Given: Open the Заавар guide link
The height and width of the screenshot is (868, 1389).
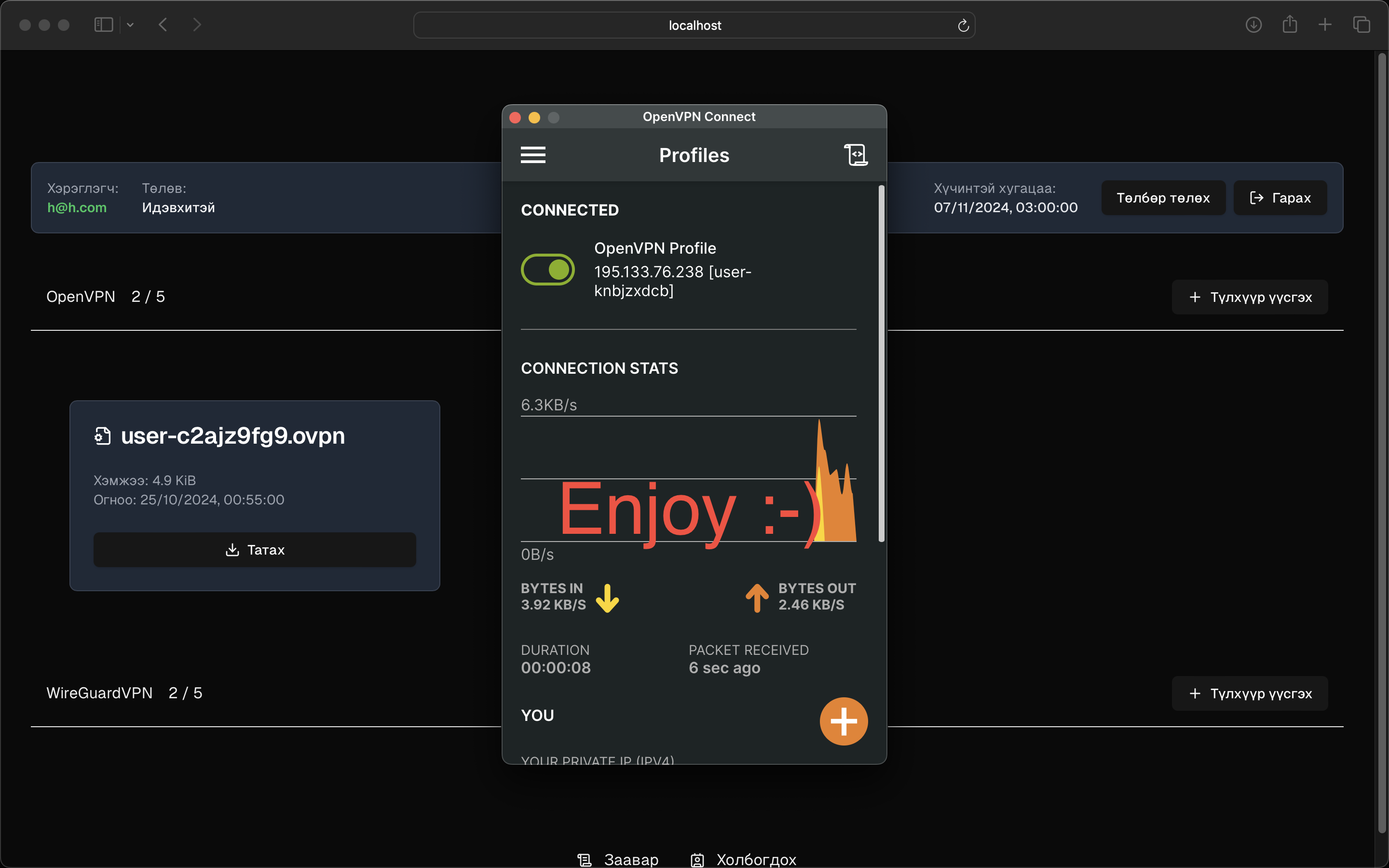Looking at the screenshot, I should [619, 859].
